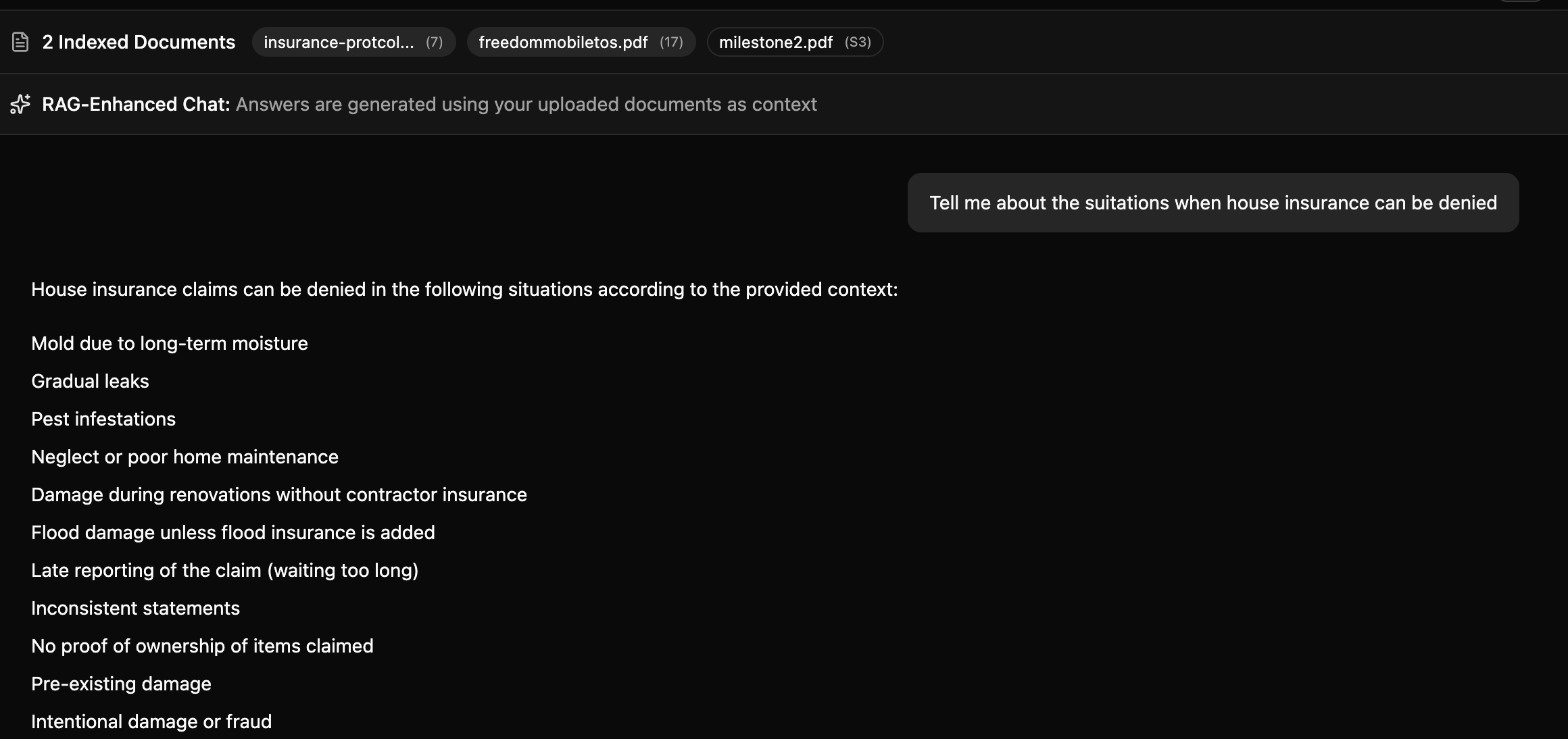Click the RAG sparkle icon in the banner
The height and width of the screenshot is (739, 1568).
20,104
